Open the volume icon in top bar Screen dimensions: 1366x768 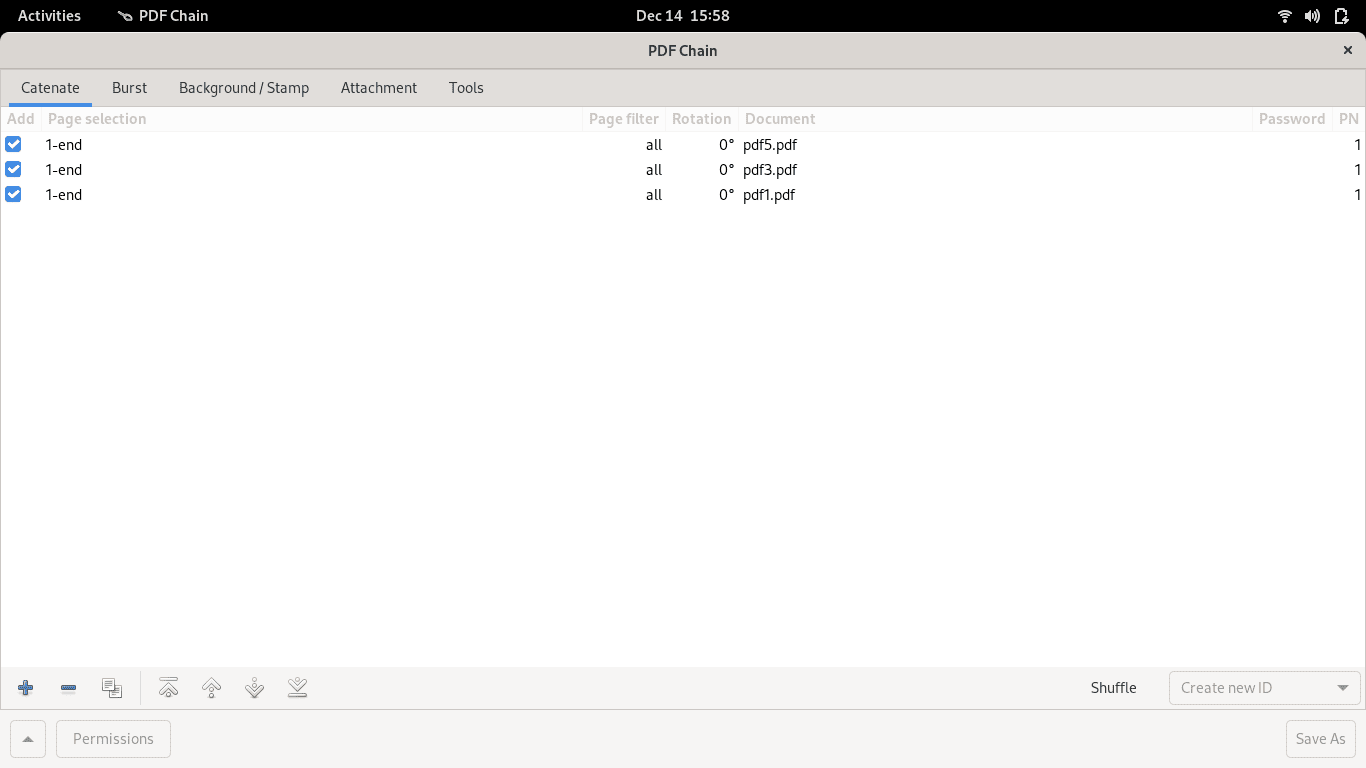click(1313, 16)
